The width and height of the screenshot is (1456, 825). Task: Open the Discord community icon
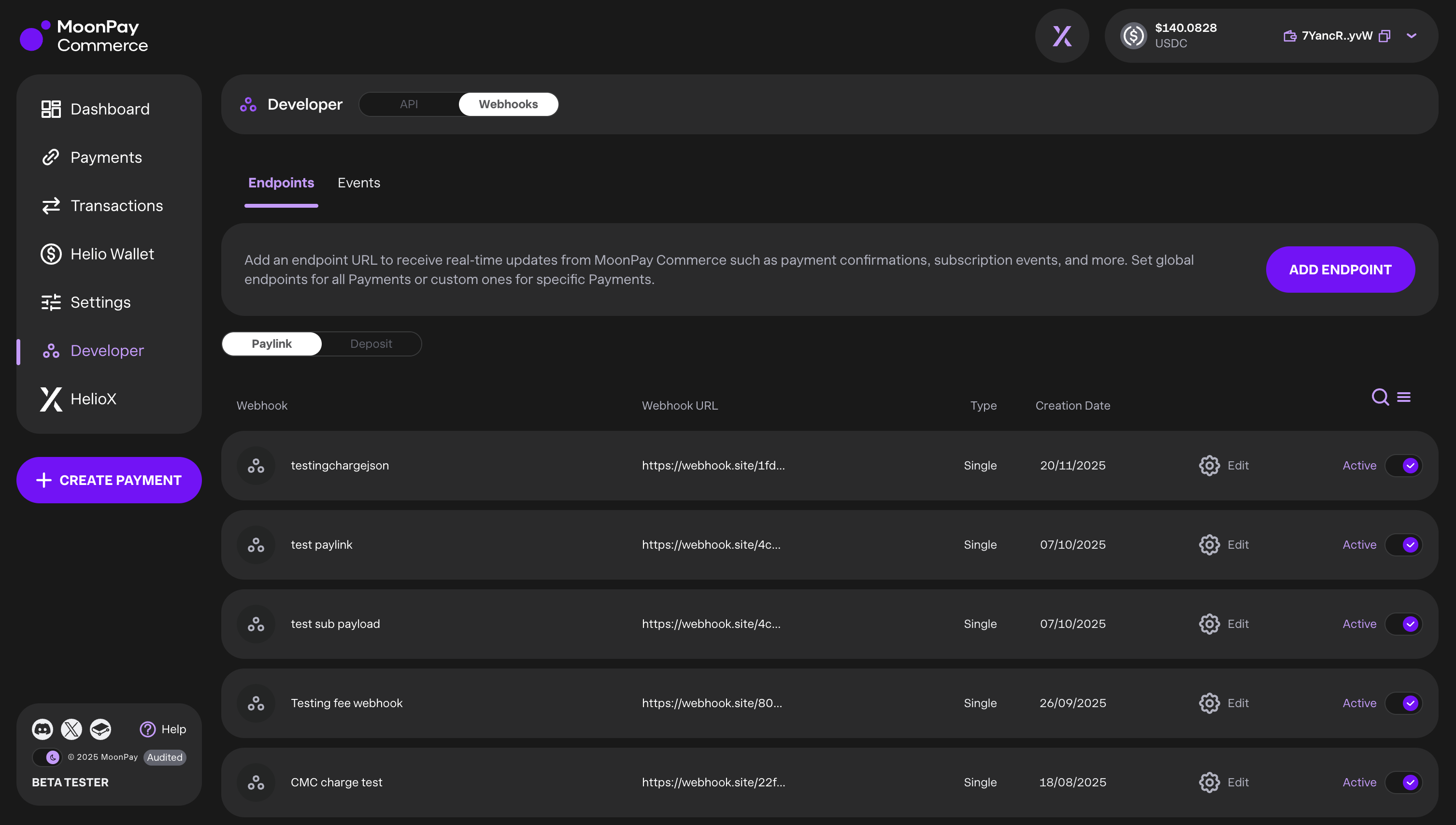click(x=43, y=729)
